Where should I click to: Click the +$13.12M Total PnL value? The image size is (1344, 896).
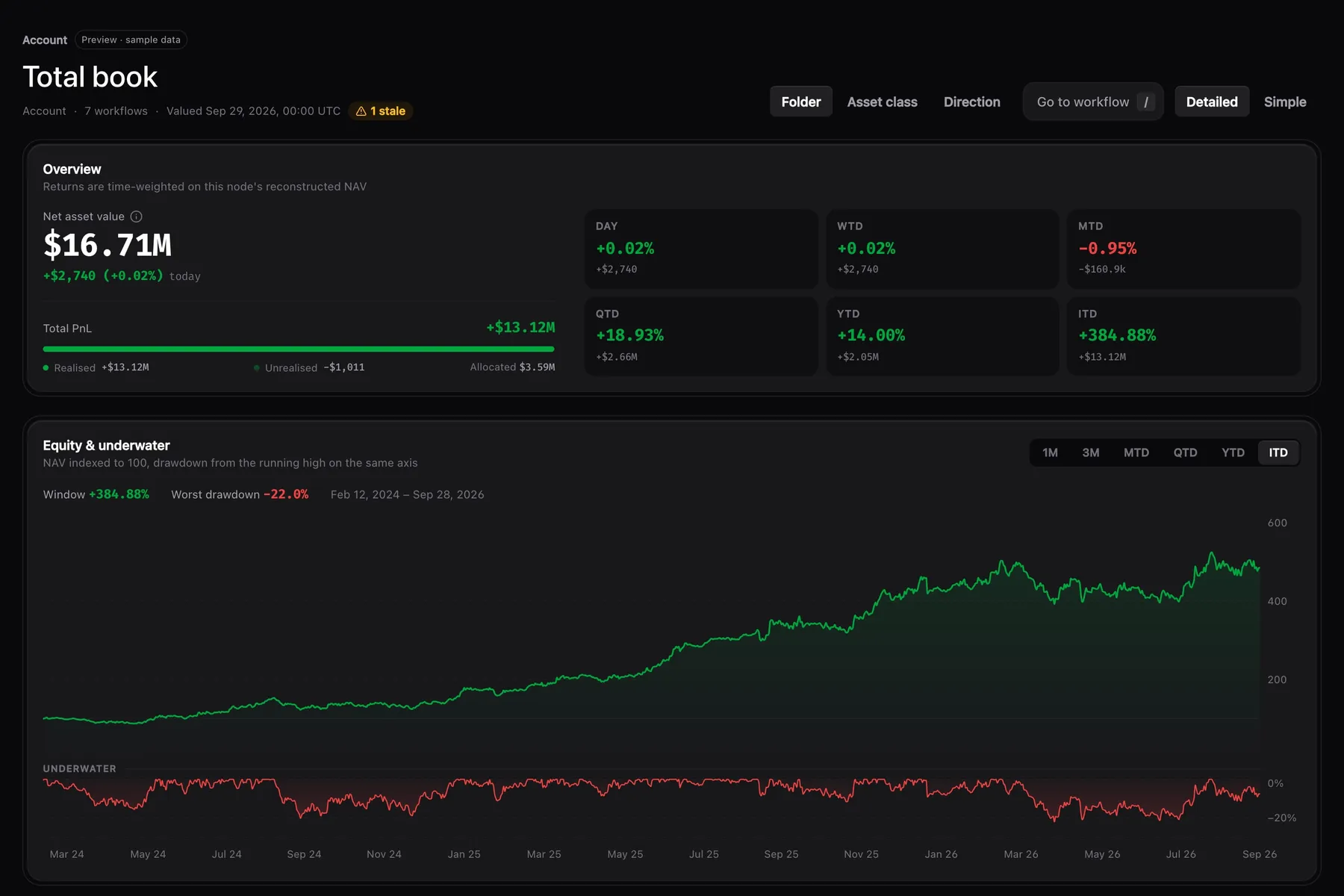point(520,328)
